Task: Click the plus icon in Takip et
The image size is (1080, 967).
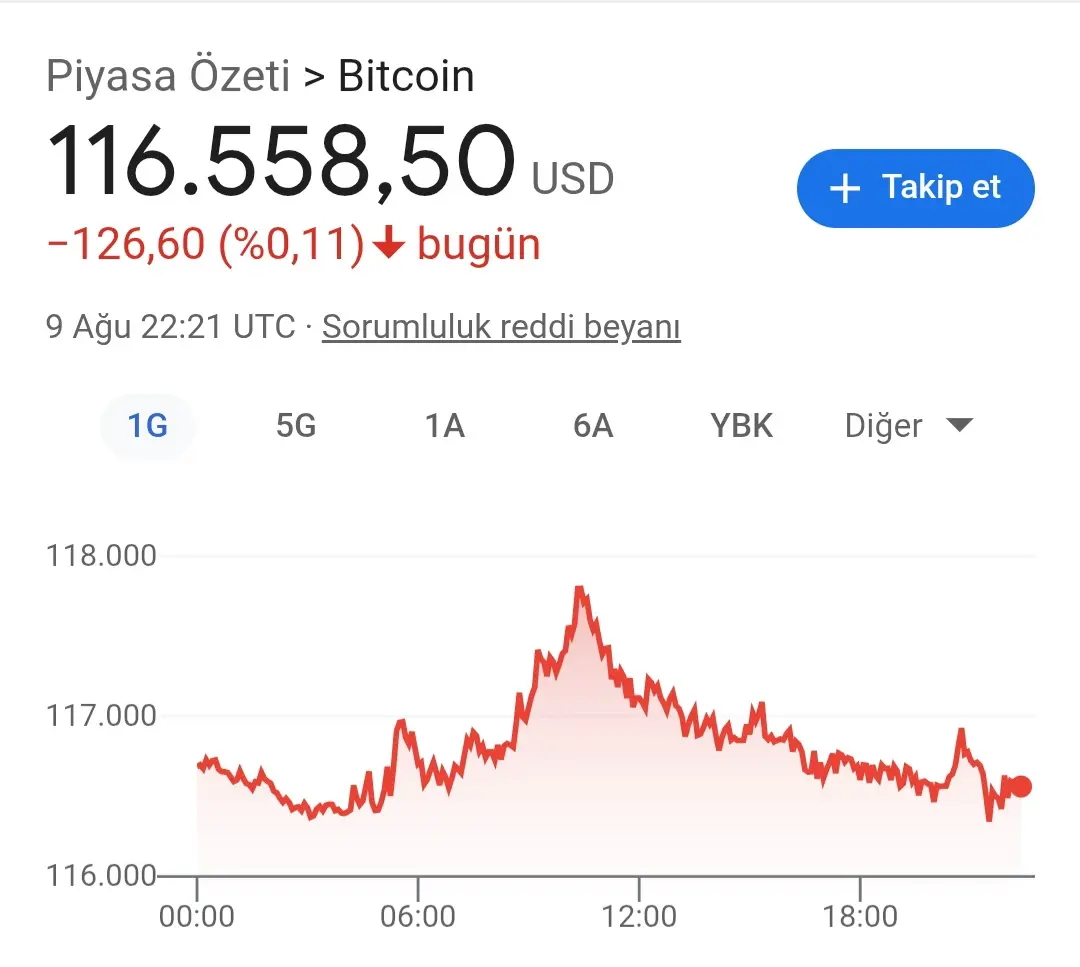Action: [x=845, y=188]
